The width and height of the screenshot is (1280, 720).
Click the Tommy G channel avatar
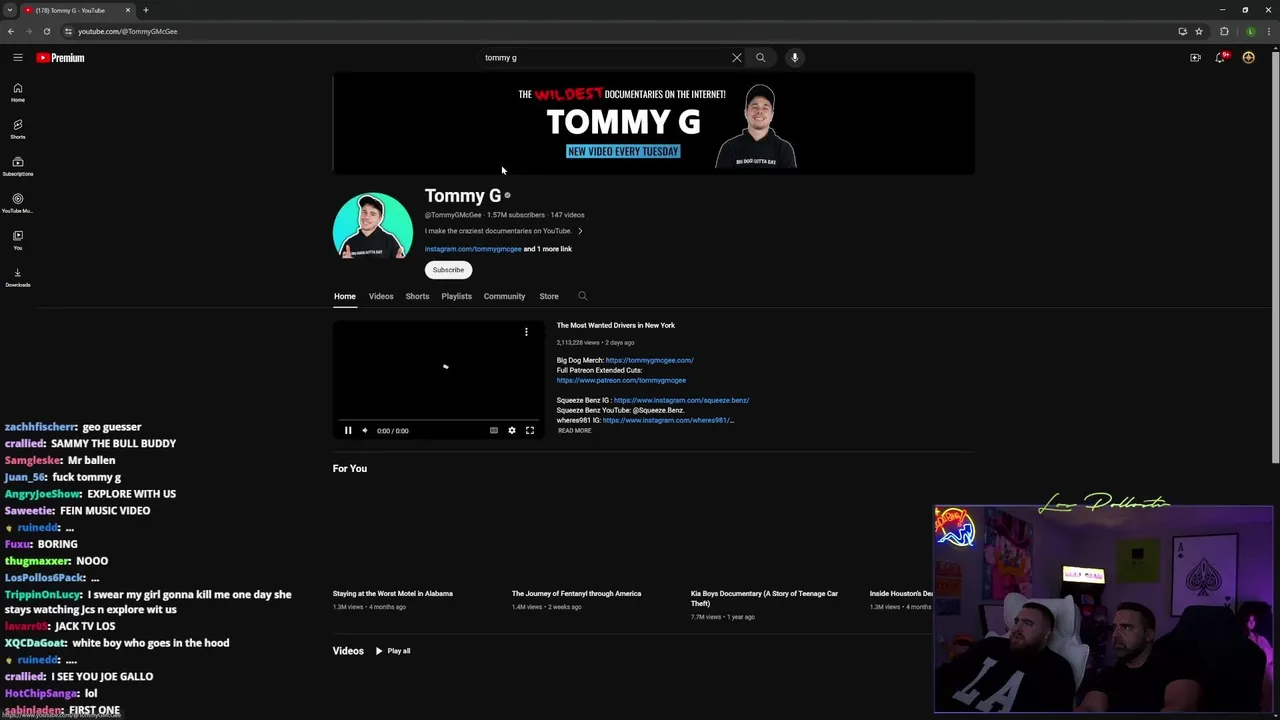click(x=373, y=227)
